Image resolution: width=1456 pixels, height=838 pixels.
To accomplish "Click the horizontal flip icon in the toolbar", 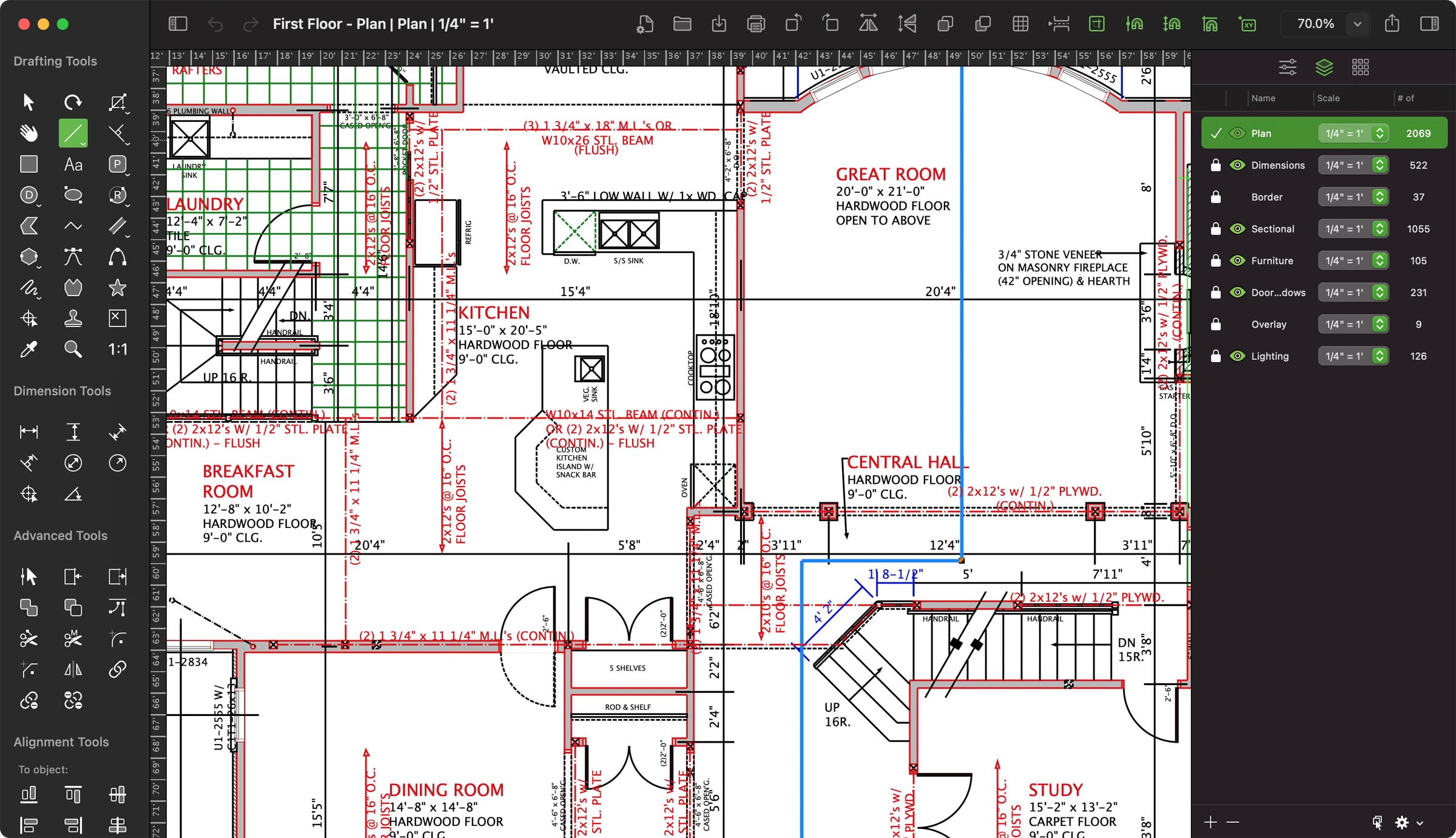I will pos(868,24).
